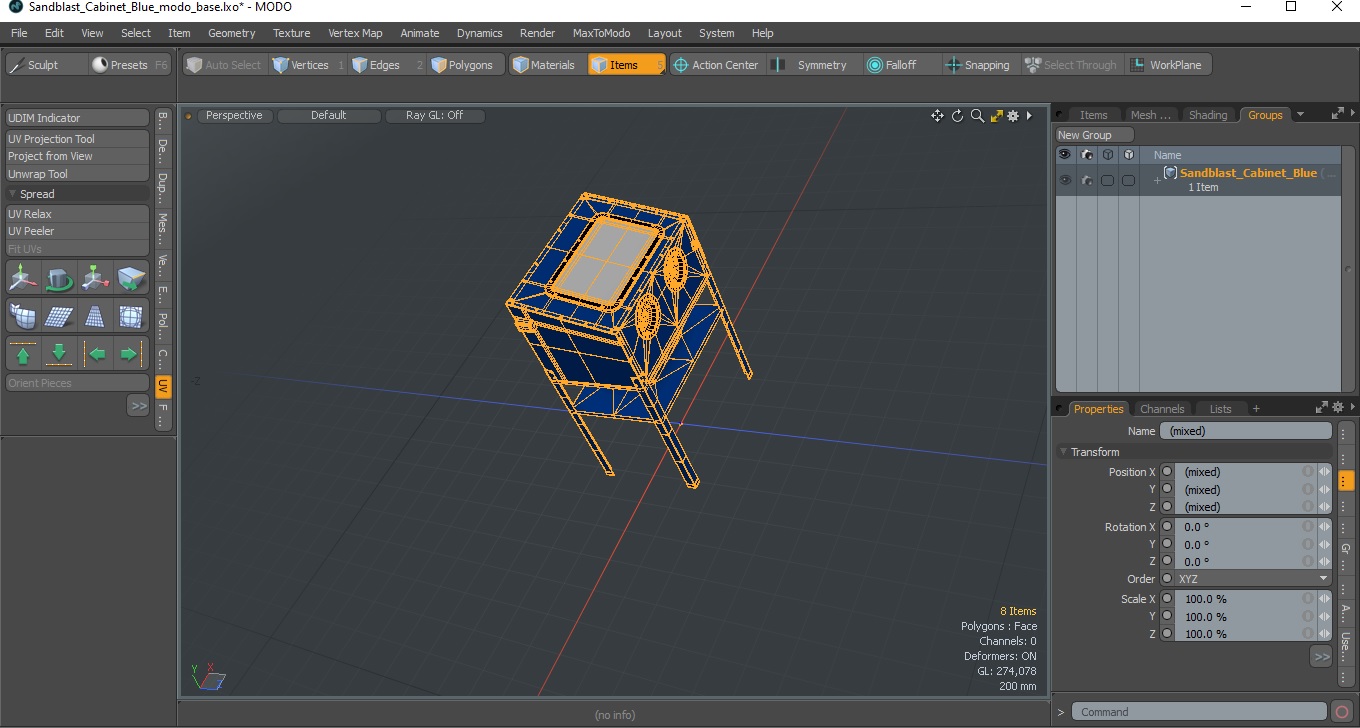Click the Scale X keyframe circle toggle
The width and height of the screenshot is (1360, 728).
1166,599
